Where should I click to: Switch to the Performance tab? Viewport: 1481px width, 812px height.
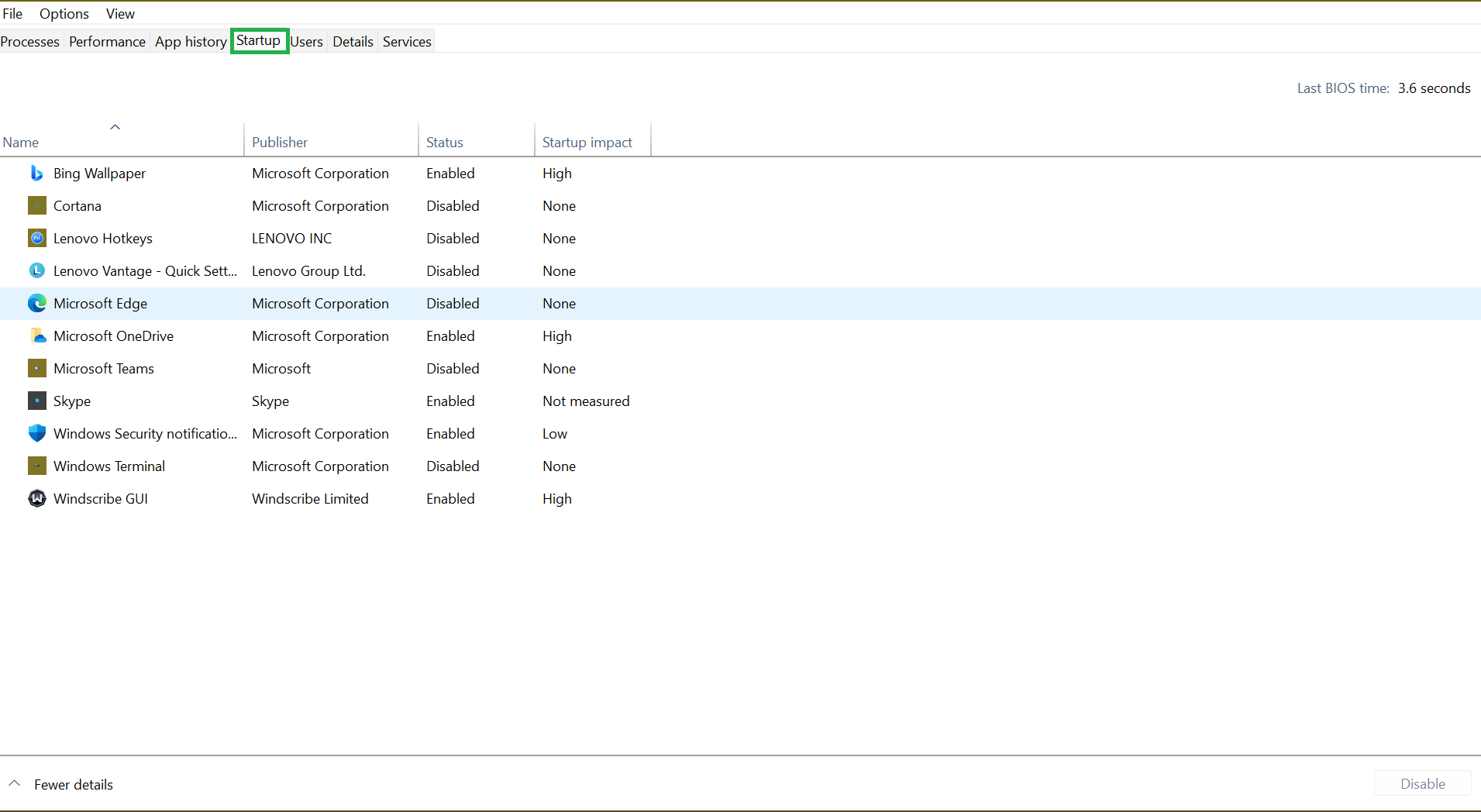(x=107, y=41)
